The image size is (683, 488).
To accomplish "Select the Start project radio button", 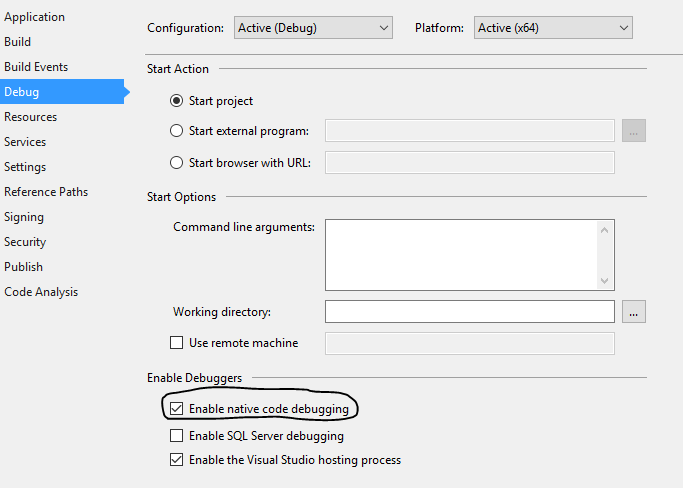I will 177,101.
